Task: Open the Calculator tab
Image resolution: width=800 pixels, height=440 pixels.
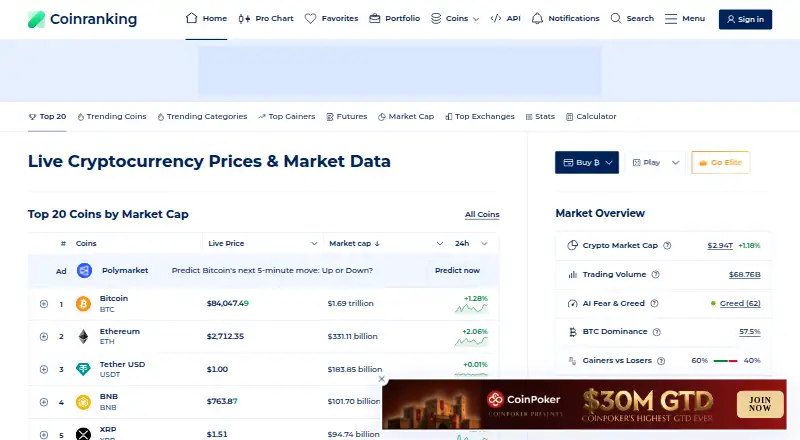Action: pyautogui.click(x=591, y=116)
